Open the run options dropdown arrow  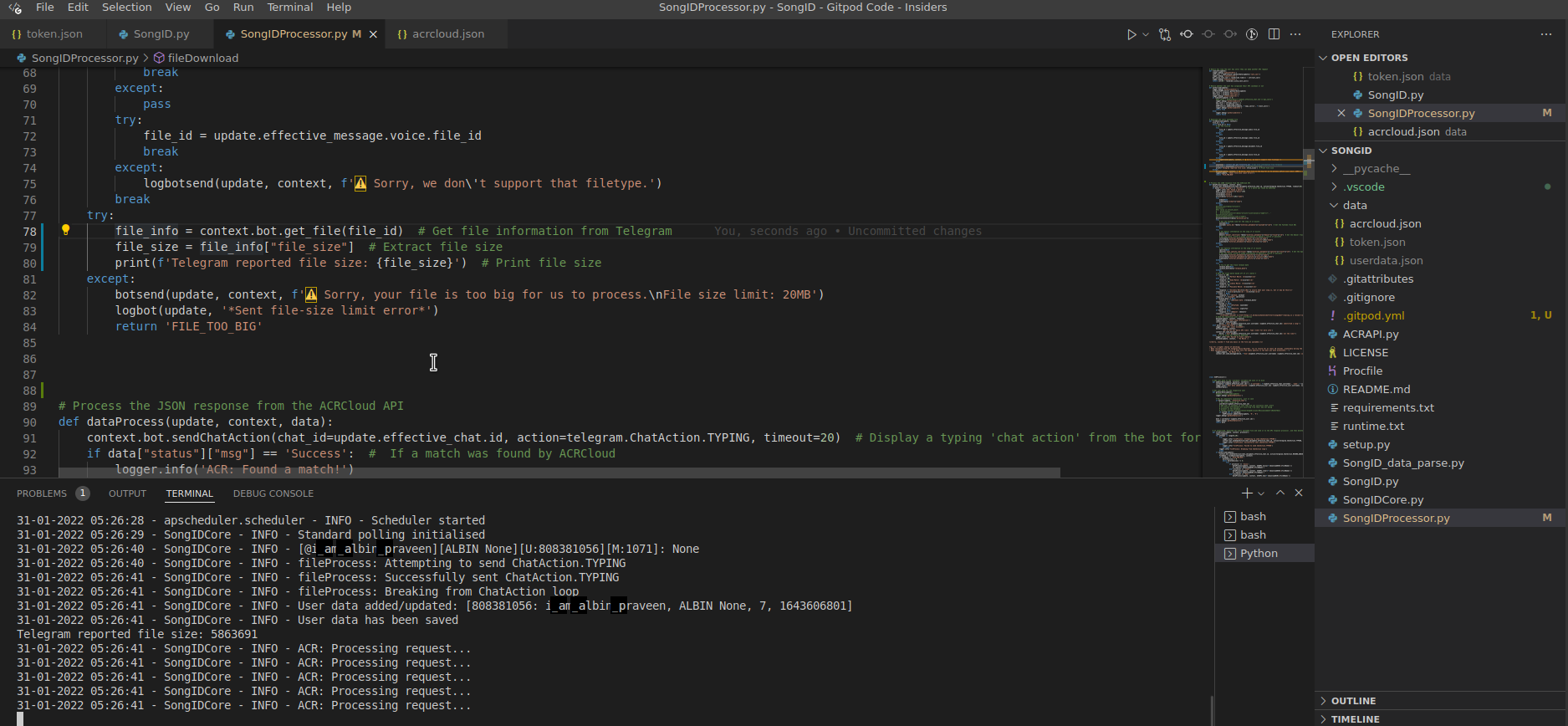(1146, 34)
